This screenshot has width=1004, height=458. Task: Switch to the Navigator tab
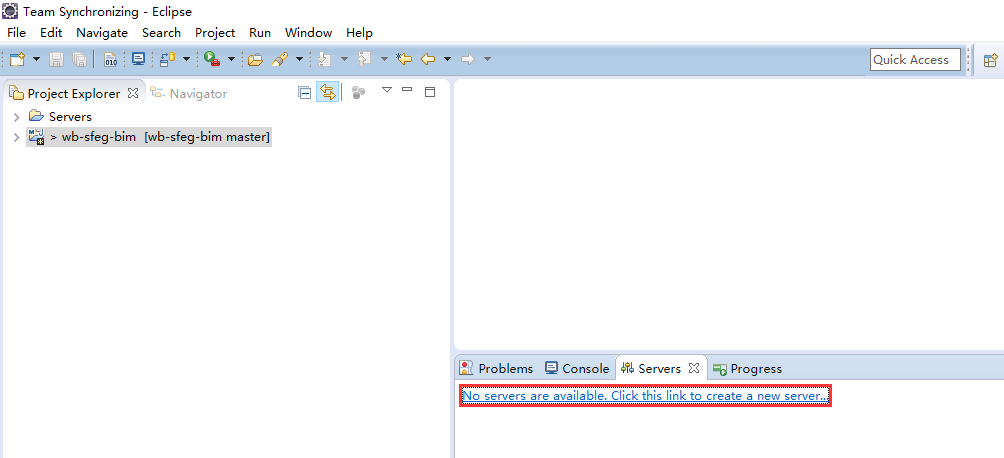click(x=188, y=94)
